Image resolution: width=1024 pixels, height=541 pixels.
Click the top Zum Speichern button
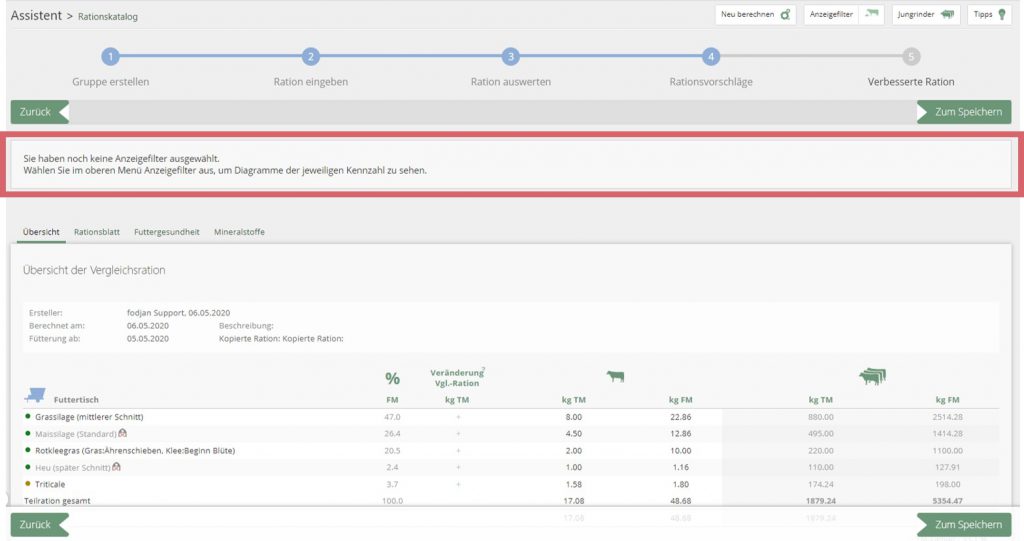coord(964,112)
